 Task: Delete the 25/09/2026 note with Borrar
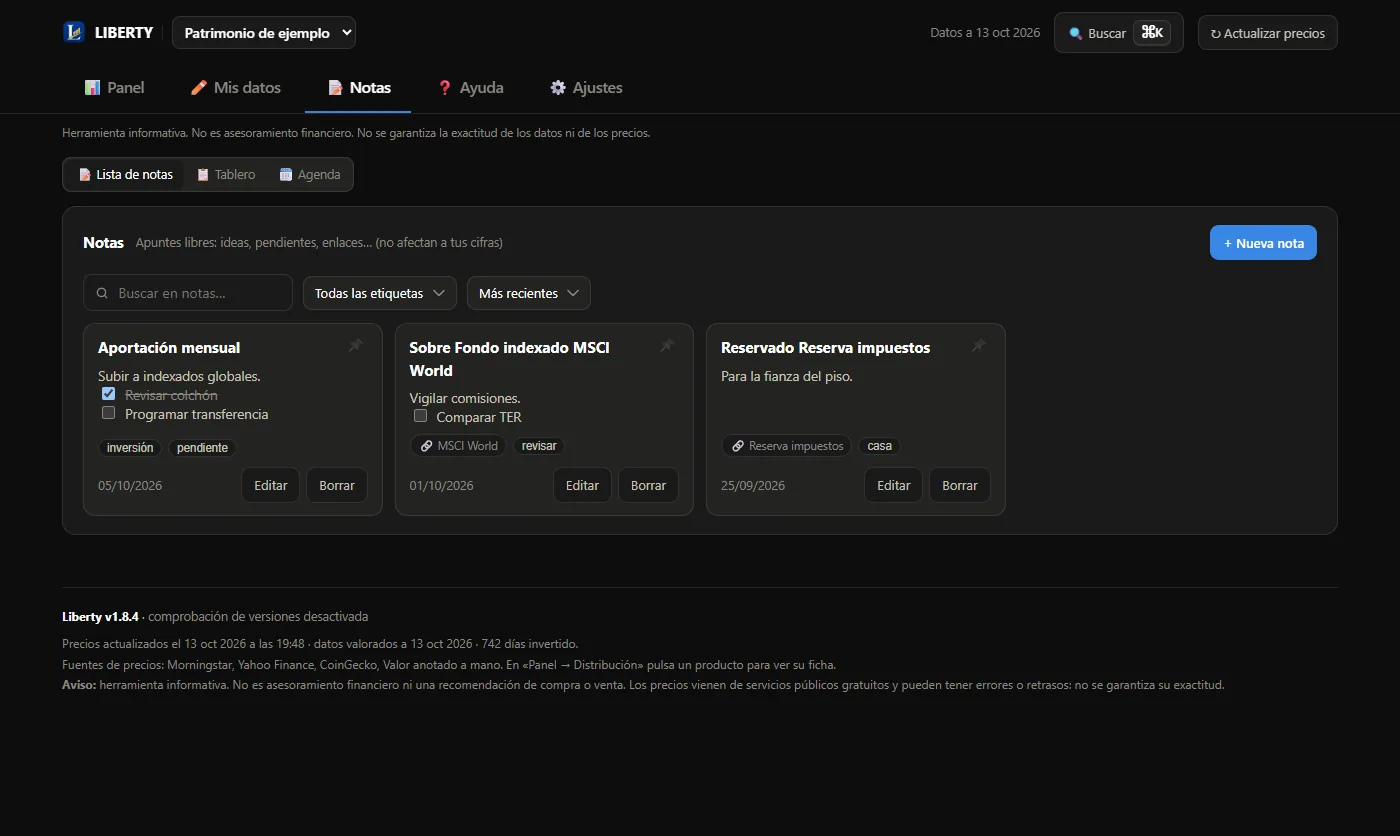pyautogui.click(x=960, y=485)
